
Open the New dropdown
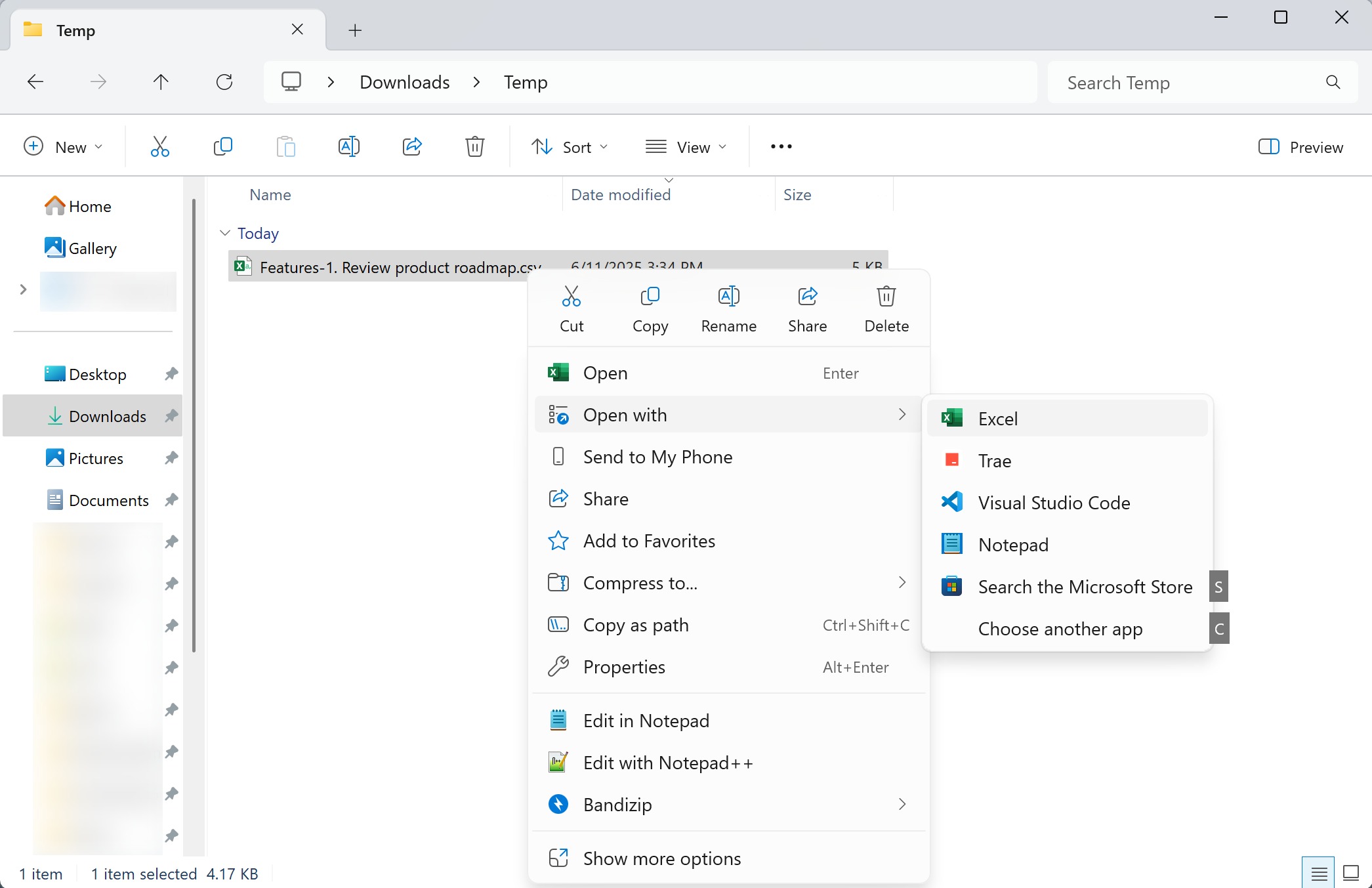pos(63,146)
